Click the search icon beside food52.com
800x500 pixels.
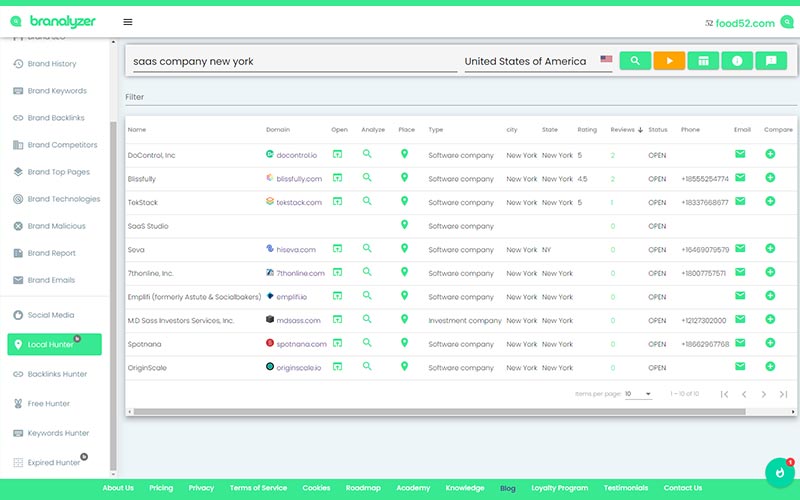coord(788,22)
